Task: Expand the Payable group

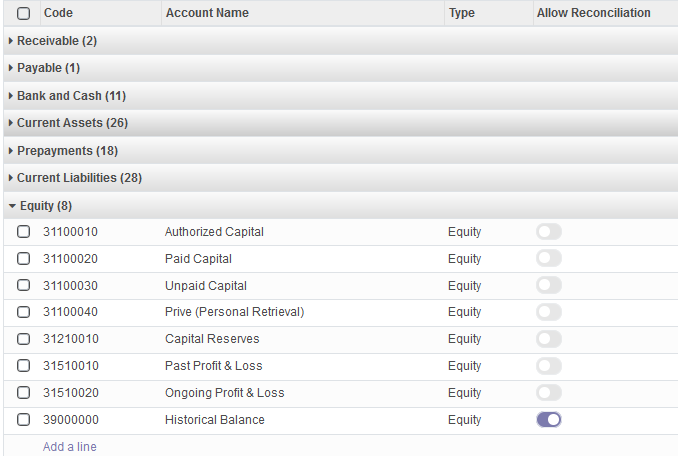Action: click(45, 68)
